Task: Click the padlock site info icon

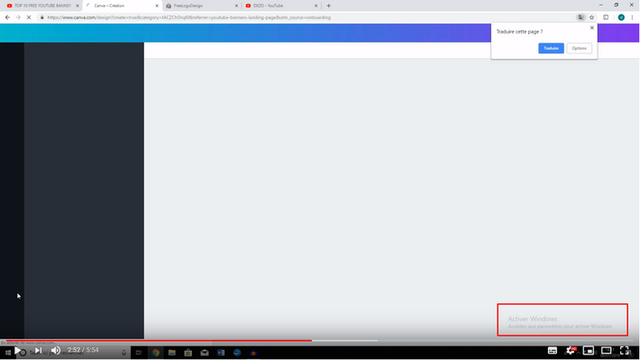Action: (42, 18)
